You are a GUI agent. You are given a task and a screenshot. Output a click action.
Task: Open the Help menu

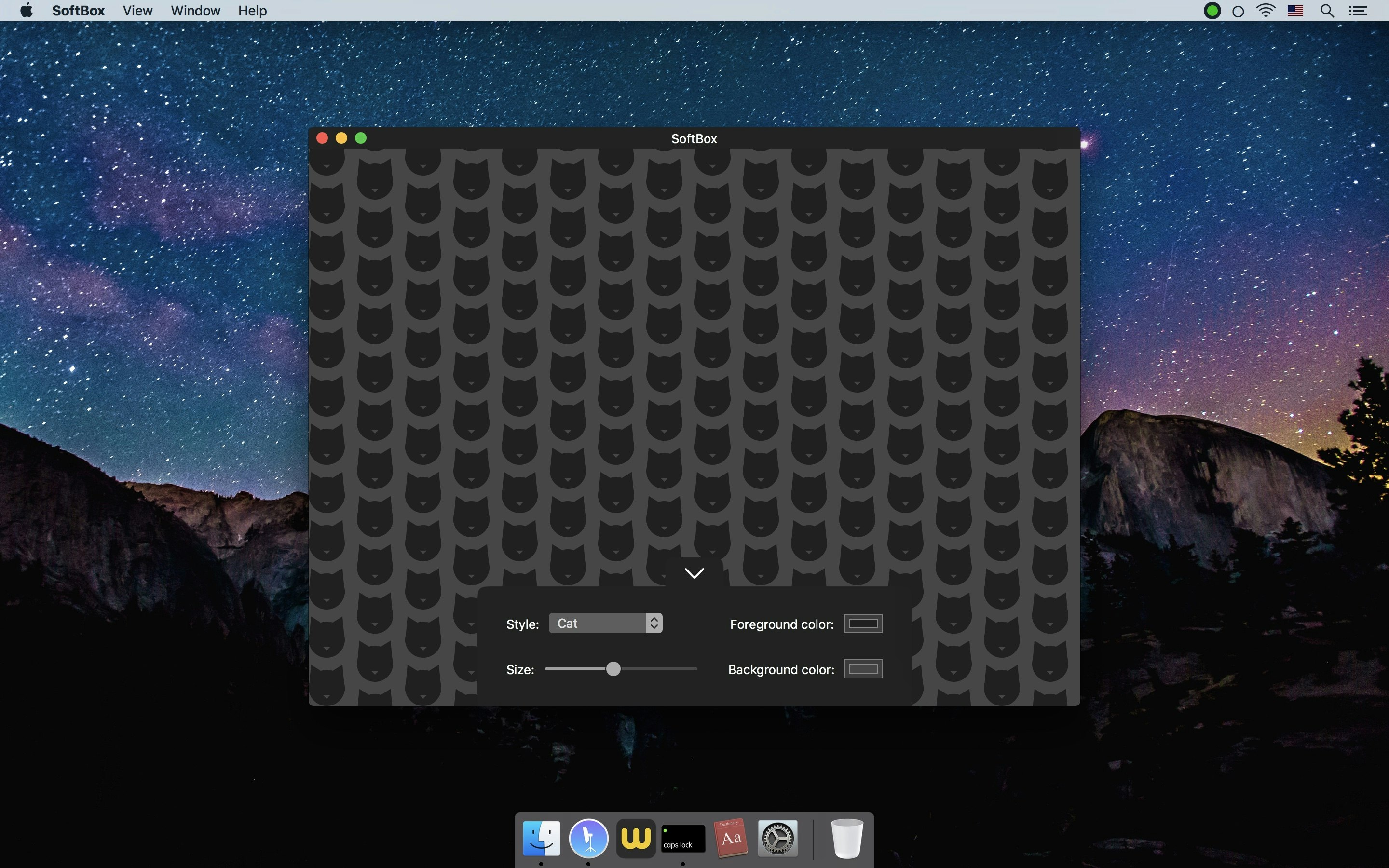pyautogui.click(x=252, y=11)
